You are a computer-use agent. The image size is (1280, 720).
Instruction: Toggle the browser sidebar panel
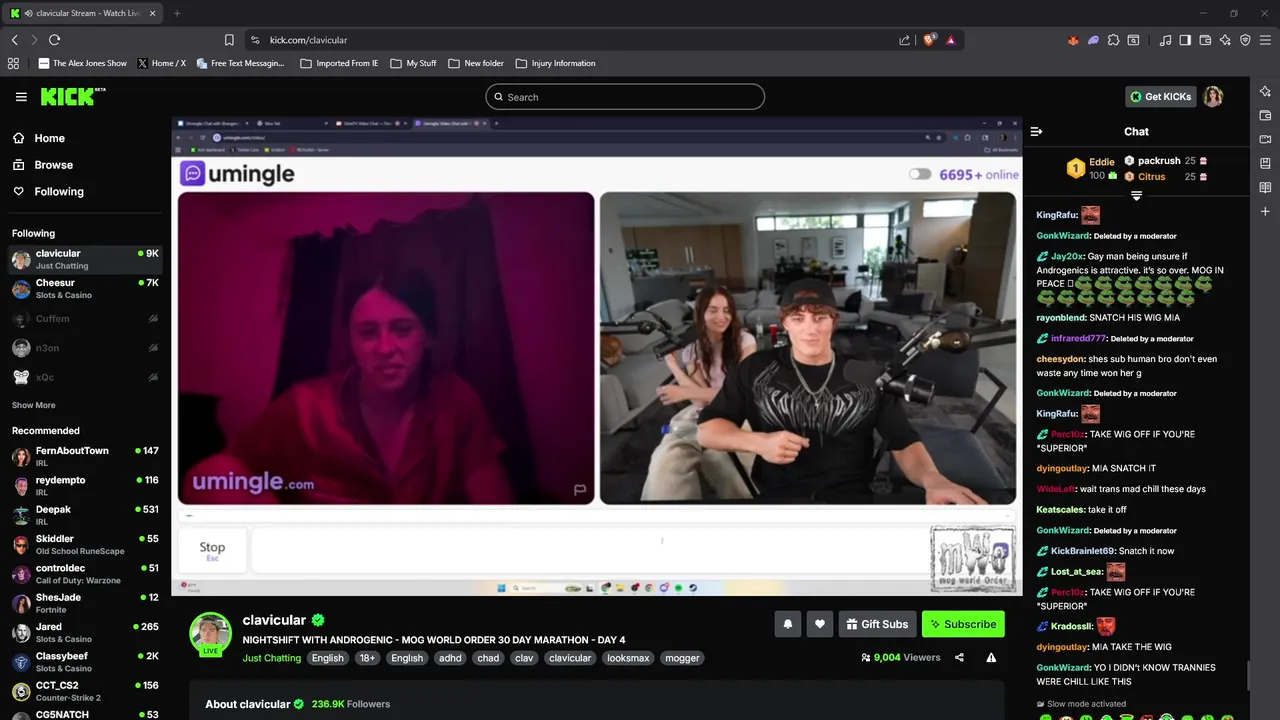[1185, 40]
